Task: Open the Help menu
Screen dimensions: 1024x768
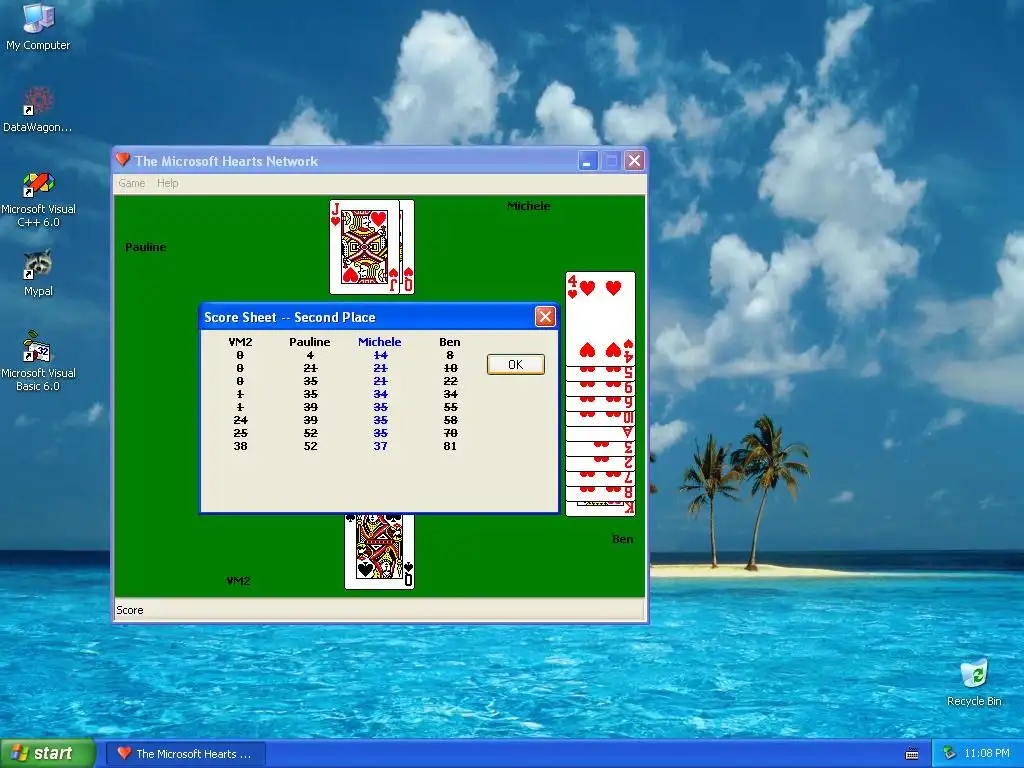Action: [167, 183]
